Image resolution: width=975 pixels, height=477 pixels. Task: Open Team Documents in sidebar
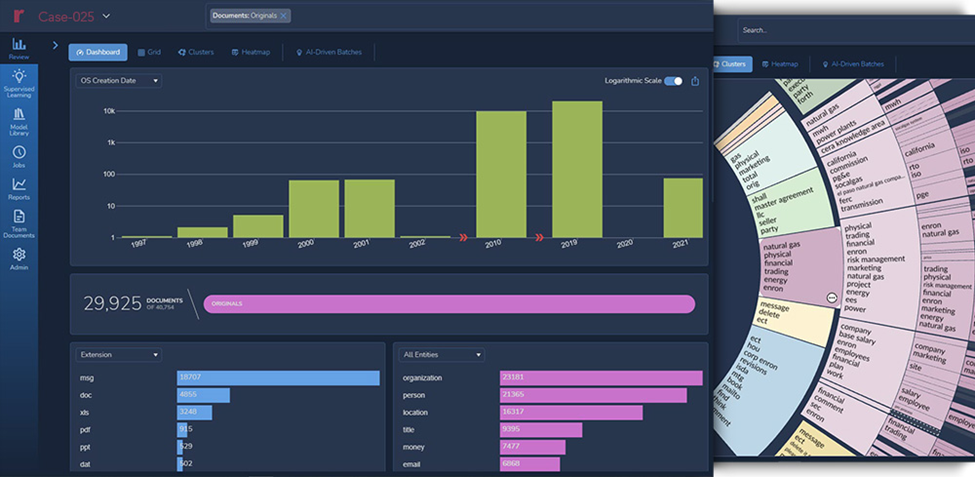click(19, 224)
